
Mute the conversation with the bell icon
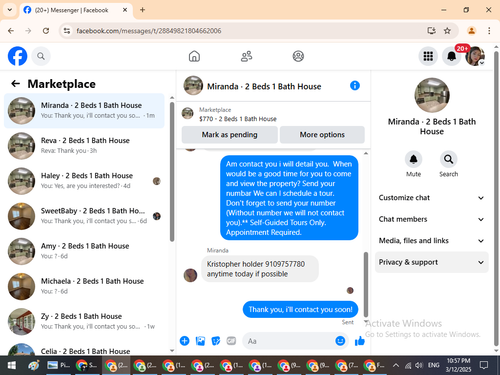click(x=413, y=159)
